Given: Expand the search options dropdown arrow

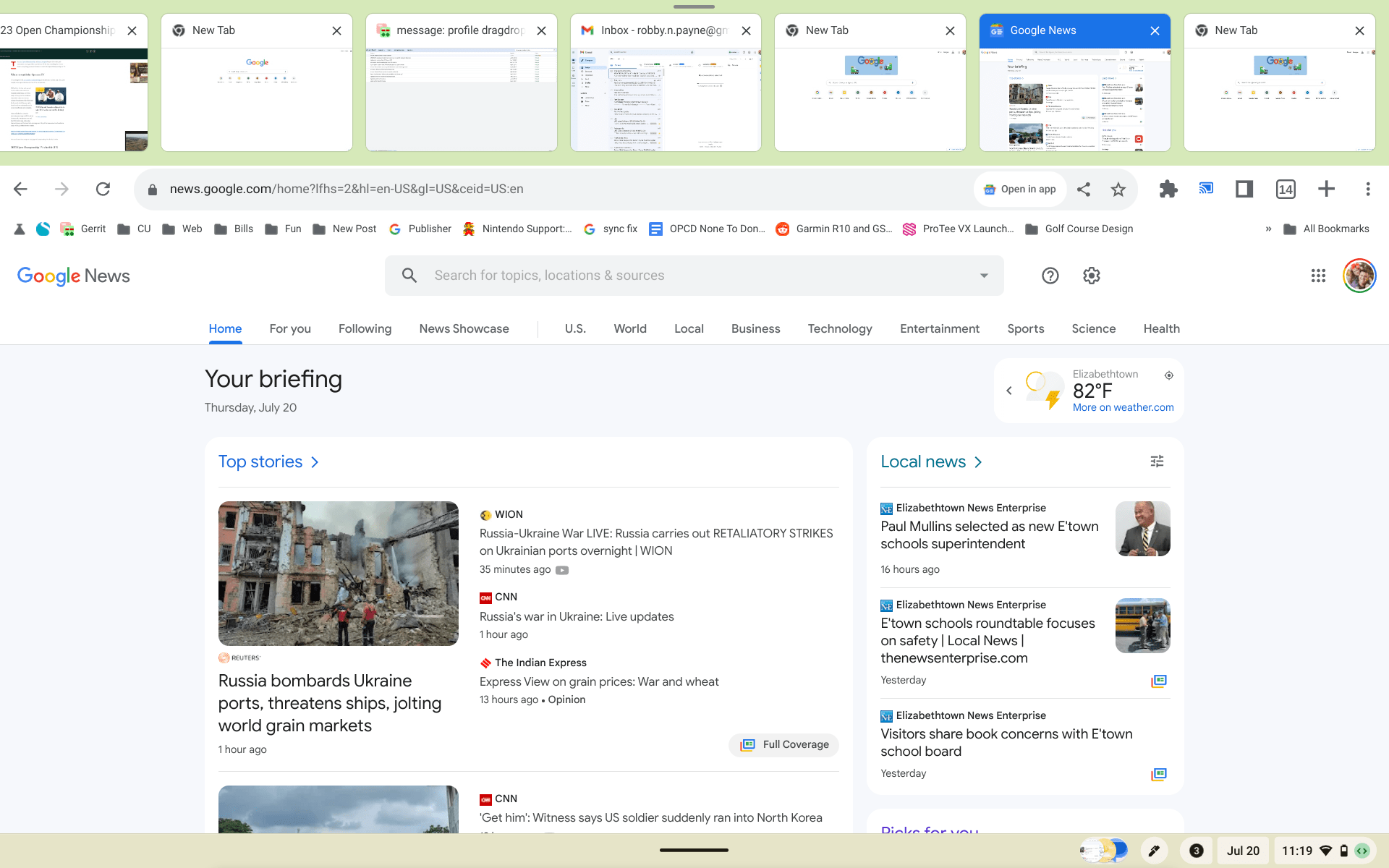Looking at the screenshot, I should (x=983, y=276).
